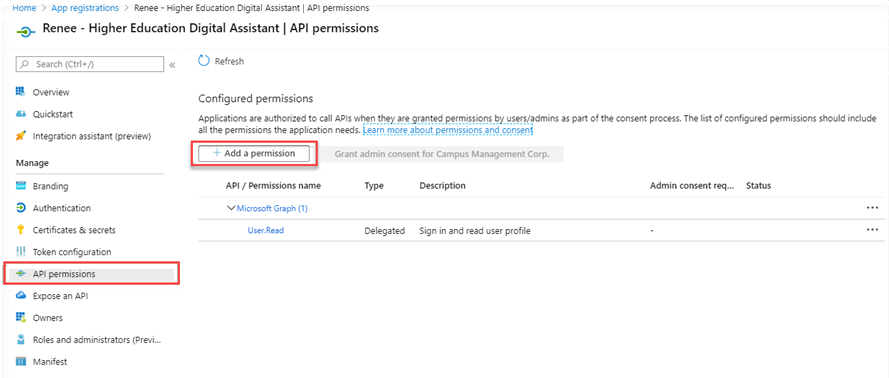This screenshot has height=378, width=889.
Task: Open the Authentication section
Action: [x=62, y=208]
